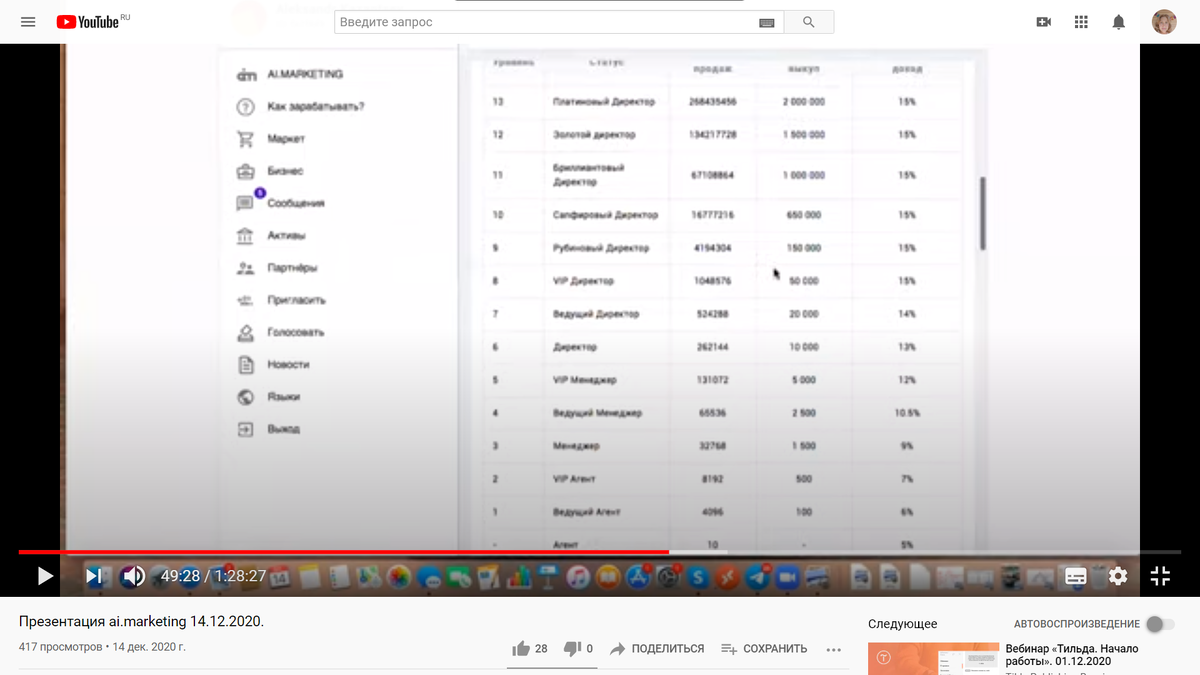Click the magnifier search button
The height and width of the screenshot is (675, 1200).
(809, 22)
